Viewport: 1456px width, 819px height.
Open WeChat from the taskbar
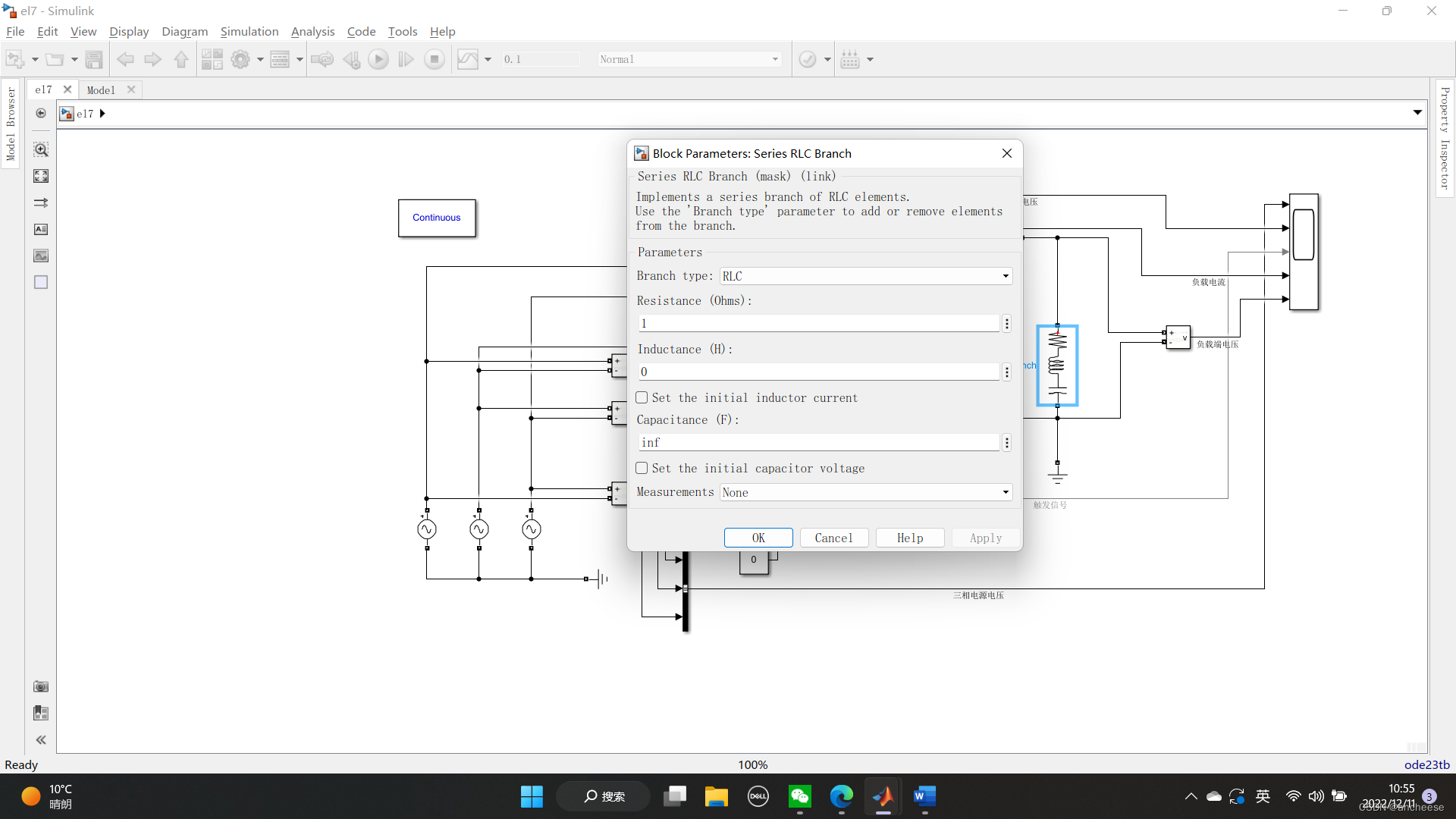click(800, 796)
